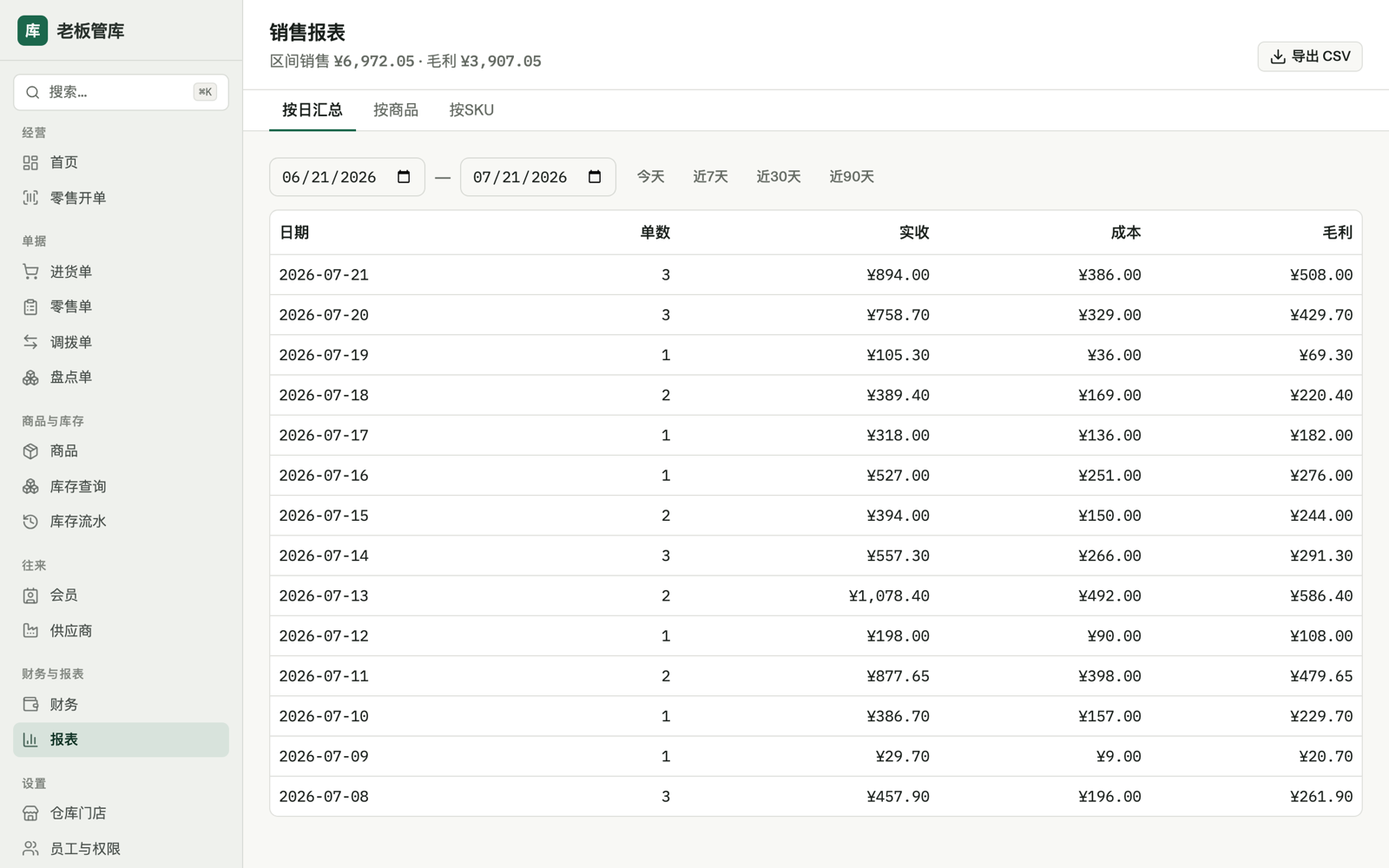Click the ¥758.70 revenue cell
The width and height of the screenshot is (1389, 868).
click(x=898, y=315)
